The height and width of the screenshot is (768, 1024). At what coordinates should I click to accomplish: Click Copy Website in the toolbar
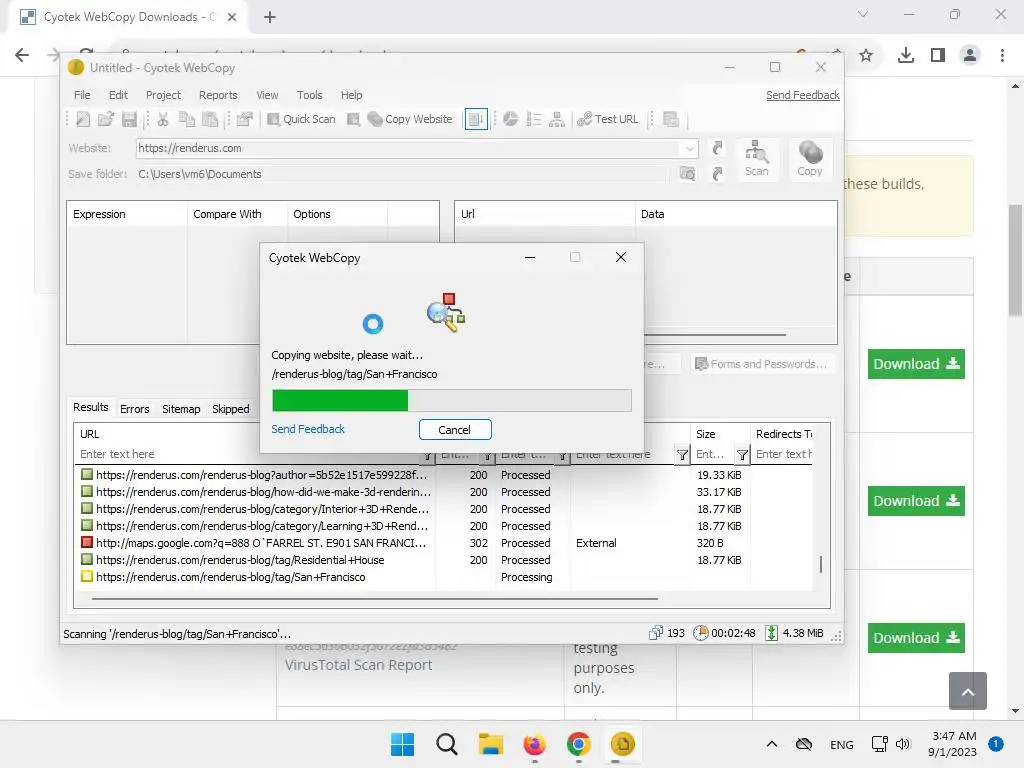410,119
